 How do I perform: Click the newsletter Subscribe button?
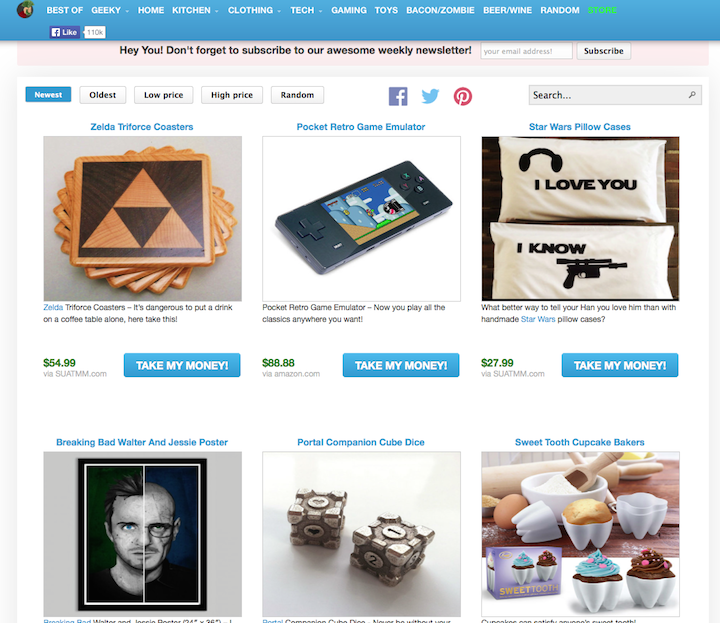pos(603,51)
